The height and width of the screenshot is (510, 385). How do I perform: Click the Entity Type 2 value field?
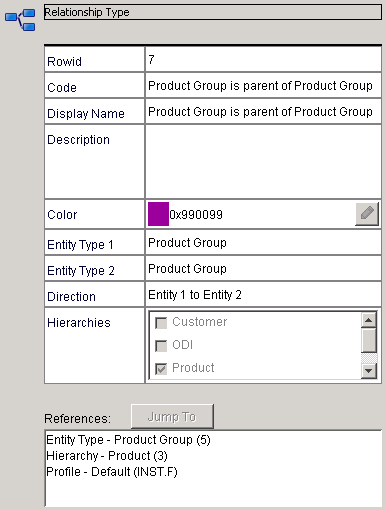pyautogui.click(x=263, y=268)
